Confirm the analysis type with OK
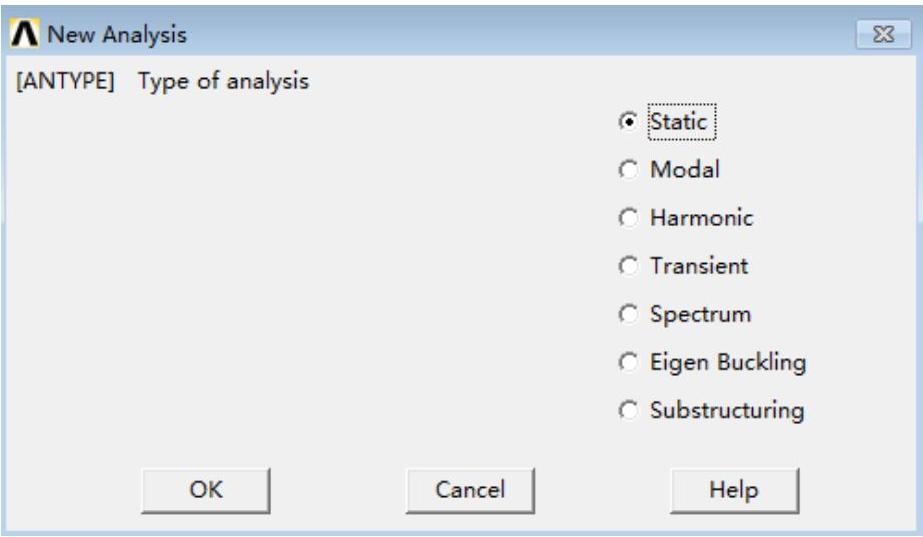Screen dimensions: 923x537 207,490
